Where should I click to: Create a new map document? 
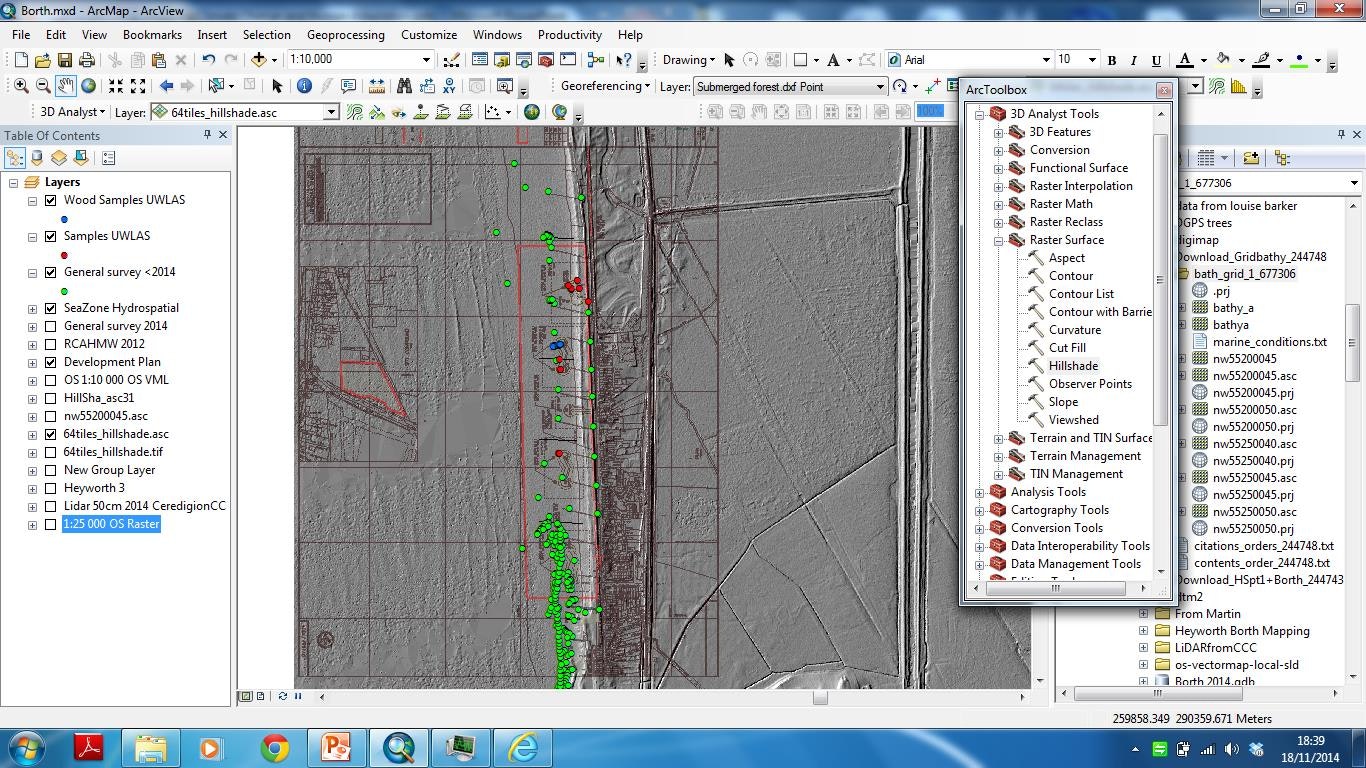[19, 60]
